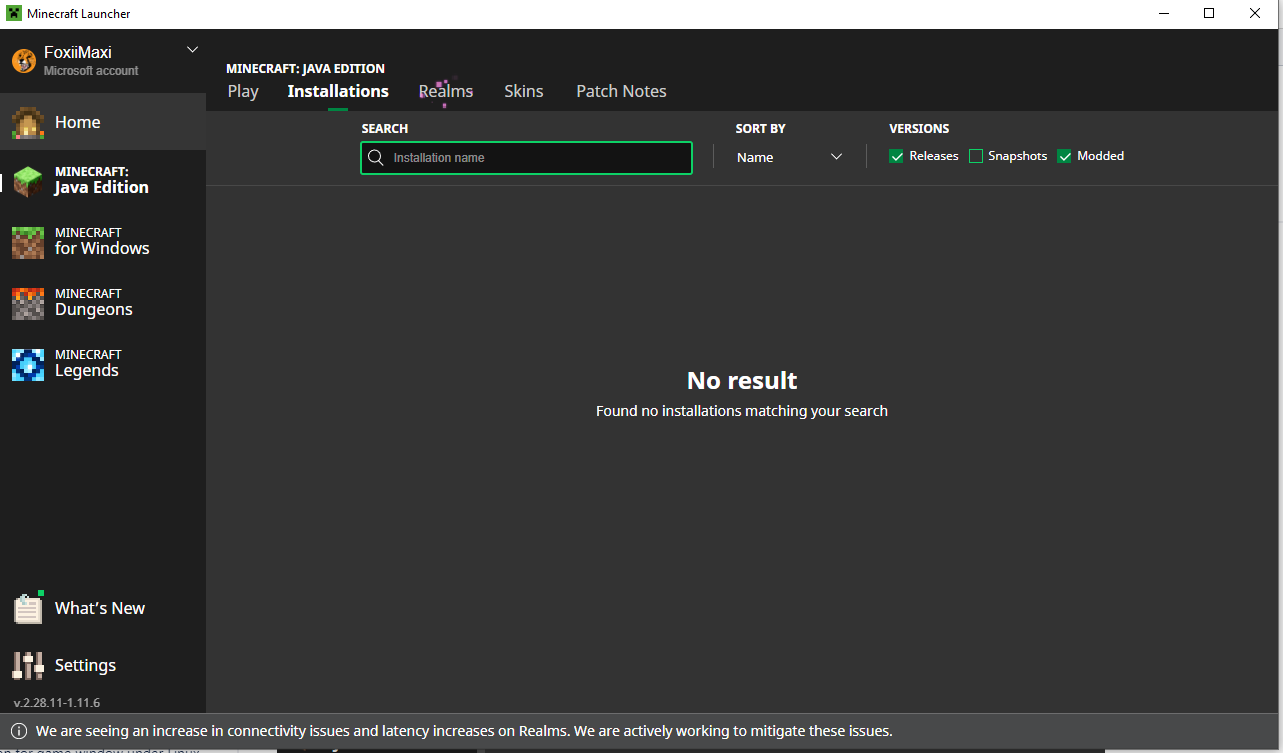Select the Installations tab

pyautogui.click(x=338, y=91)
